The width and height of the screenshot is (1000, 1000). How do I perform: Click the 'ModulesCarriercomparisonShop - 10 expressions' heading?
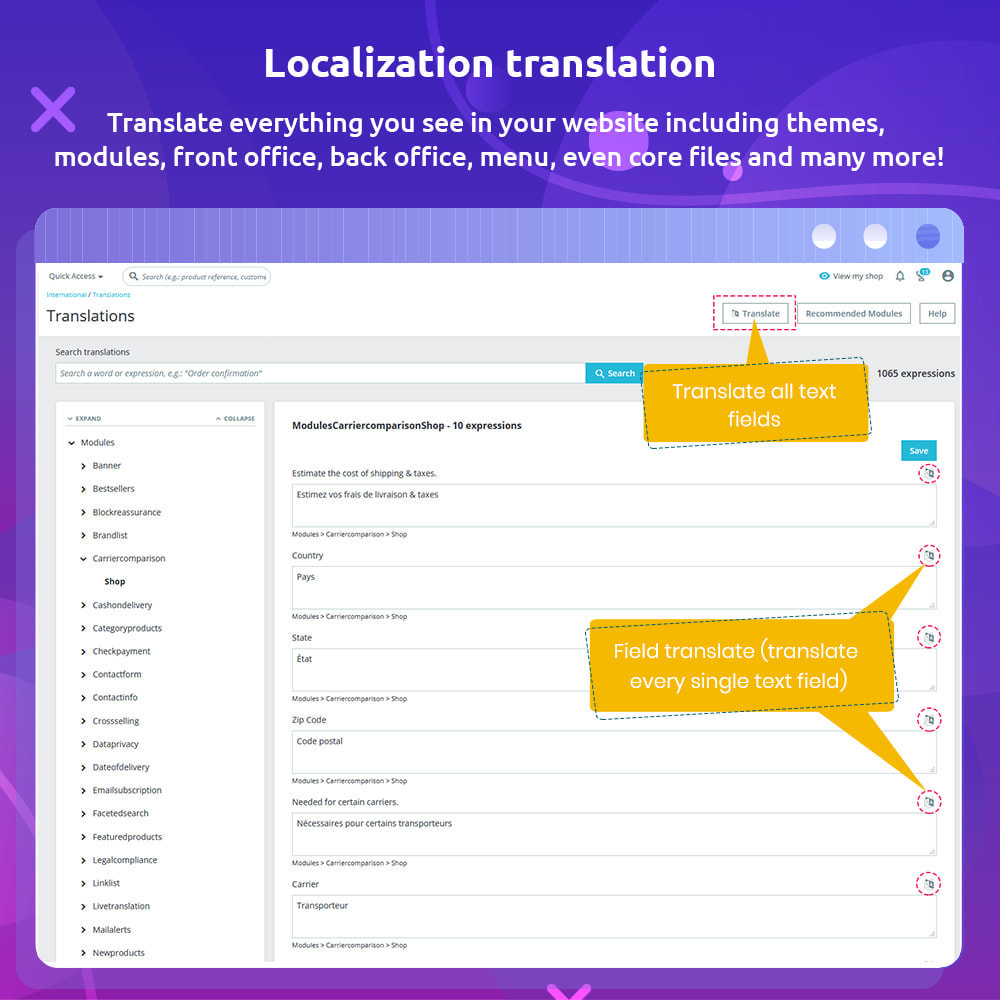pyautogui.click(x=406, y=425)
